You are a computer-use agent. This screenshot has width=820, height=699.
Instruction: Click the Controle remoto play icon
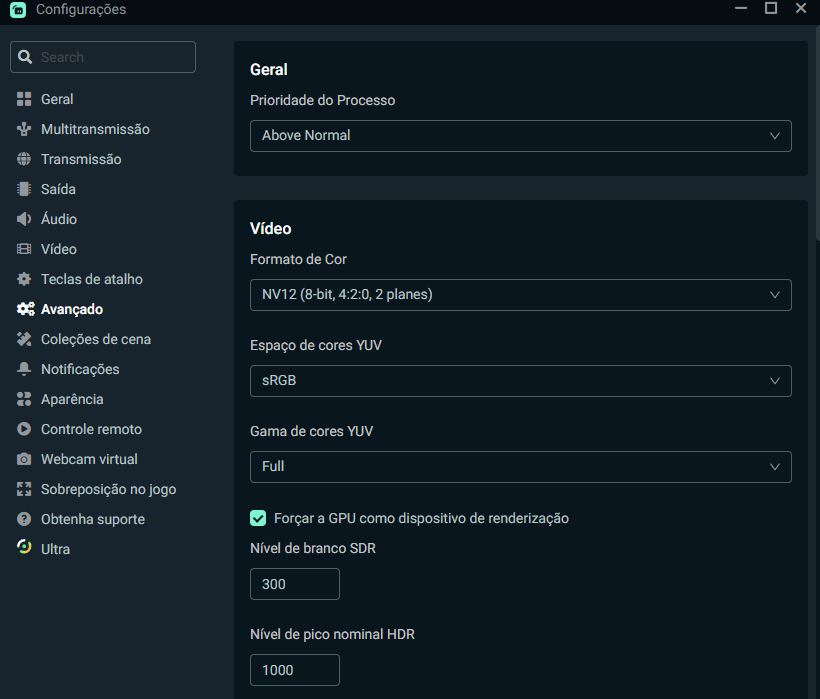[24, 429]
